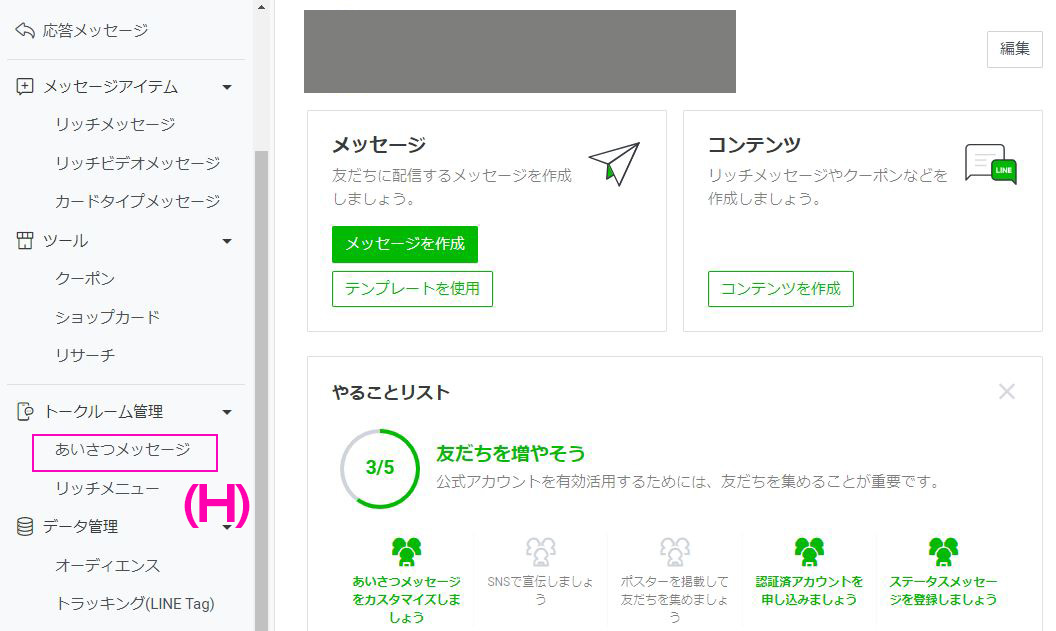Screen dimensions: 1056x631
Task: Click the データ管理 section label
Action: click(x=80, y=527)
